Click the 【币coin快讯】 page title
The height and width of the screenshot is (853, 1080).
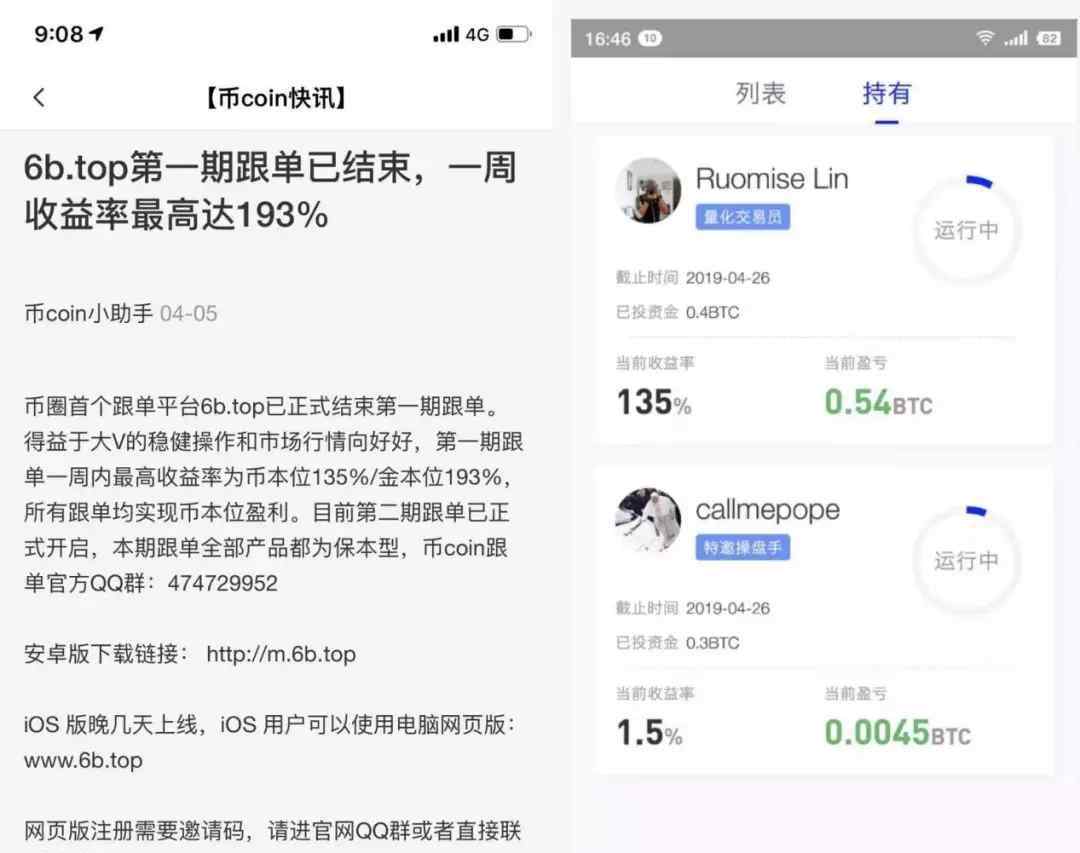(276, 98)
